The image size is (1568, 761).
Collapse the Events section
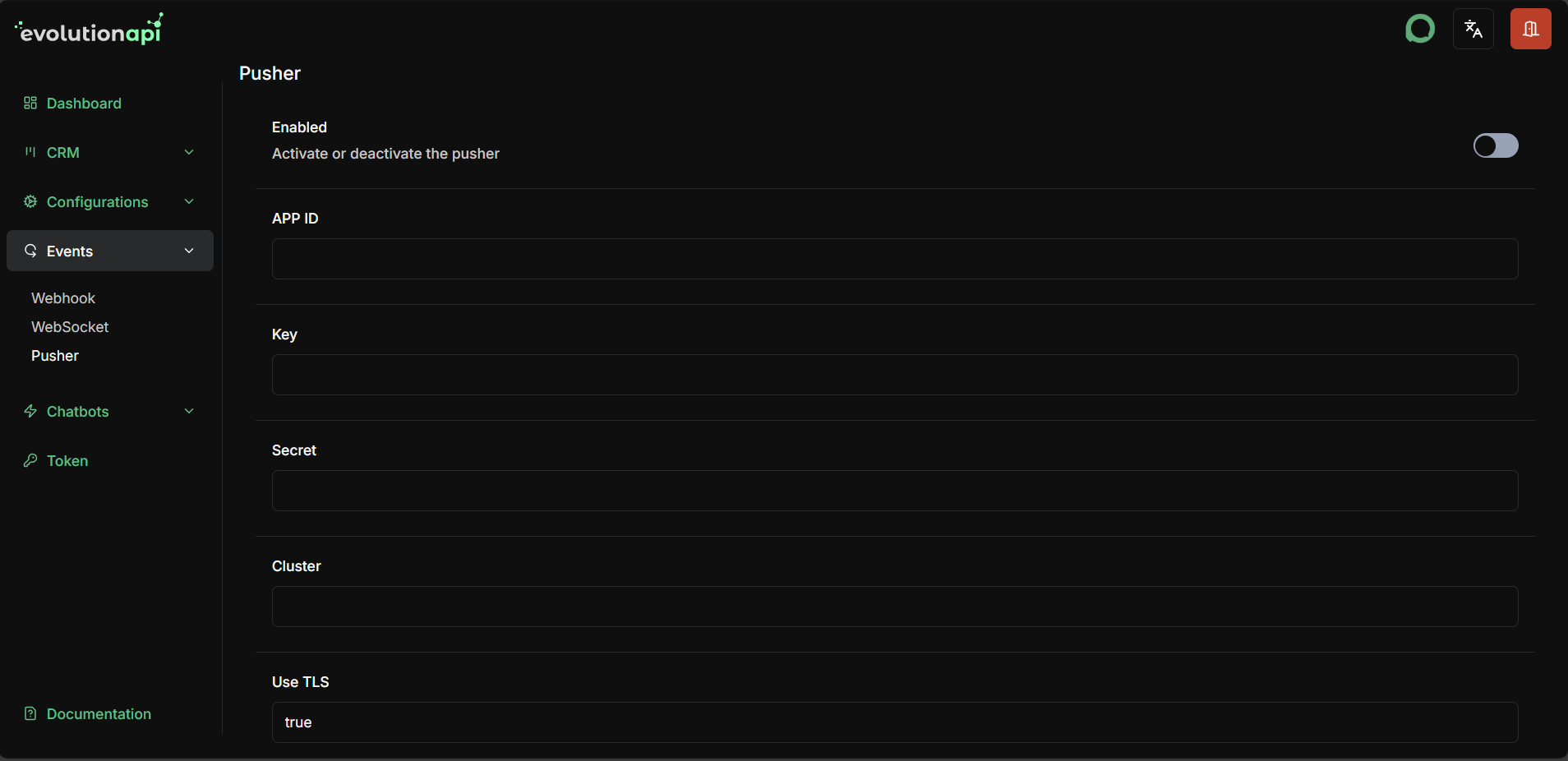coord(188,251)
